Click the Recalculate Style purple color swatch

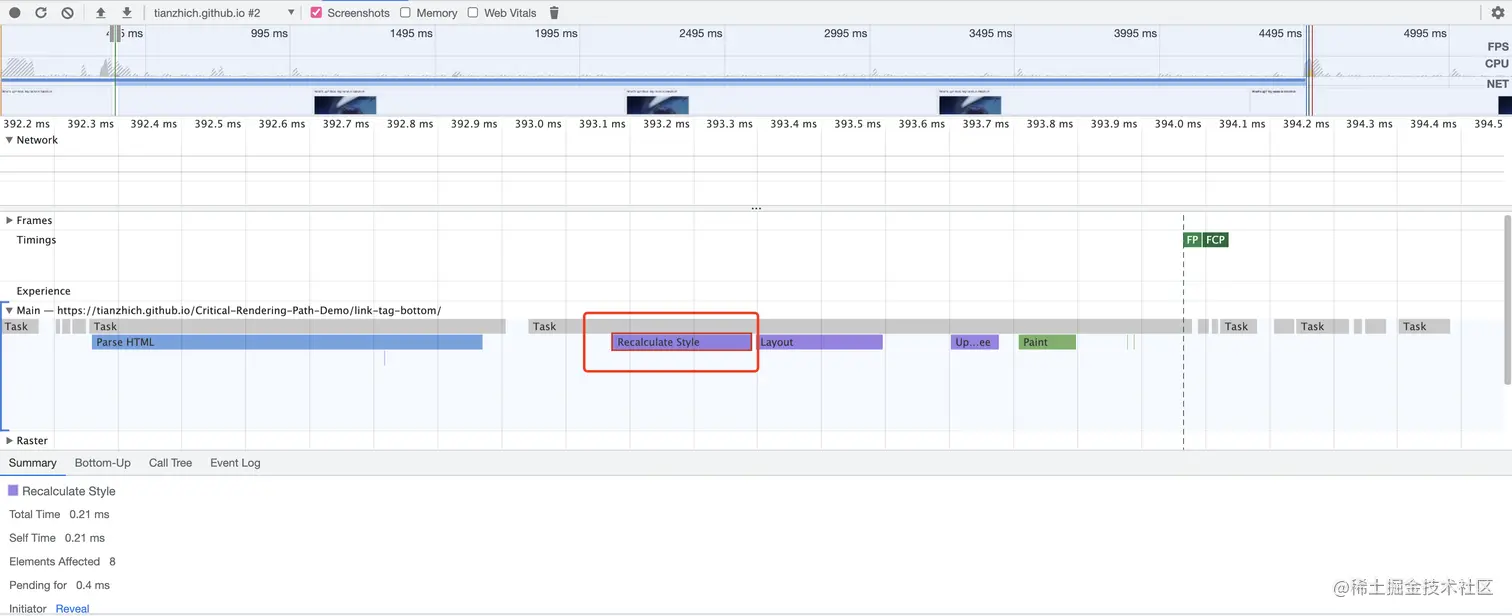point(13,491)
